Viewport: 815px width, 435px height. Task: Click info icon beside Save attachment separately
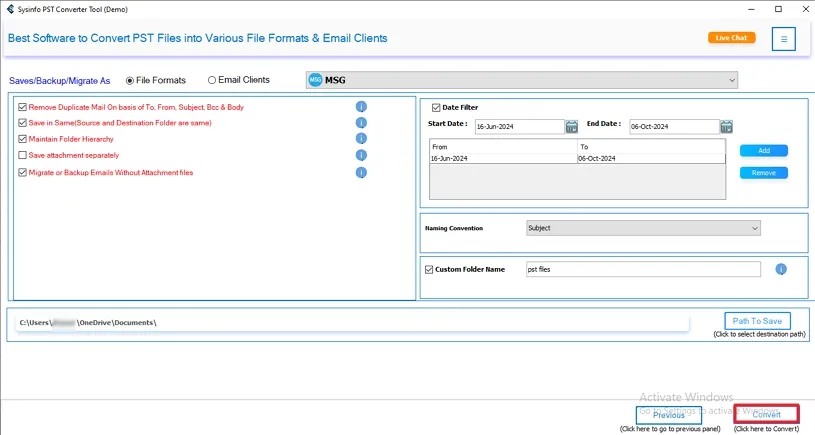[x=361, y=155]
